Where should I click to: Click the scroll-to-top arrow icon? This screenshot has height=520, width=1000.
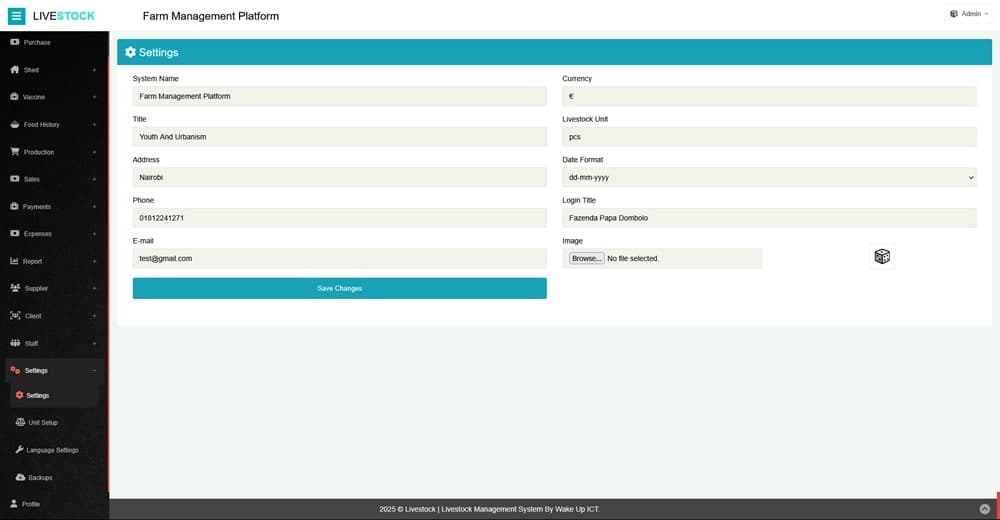point(985,509)
